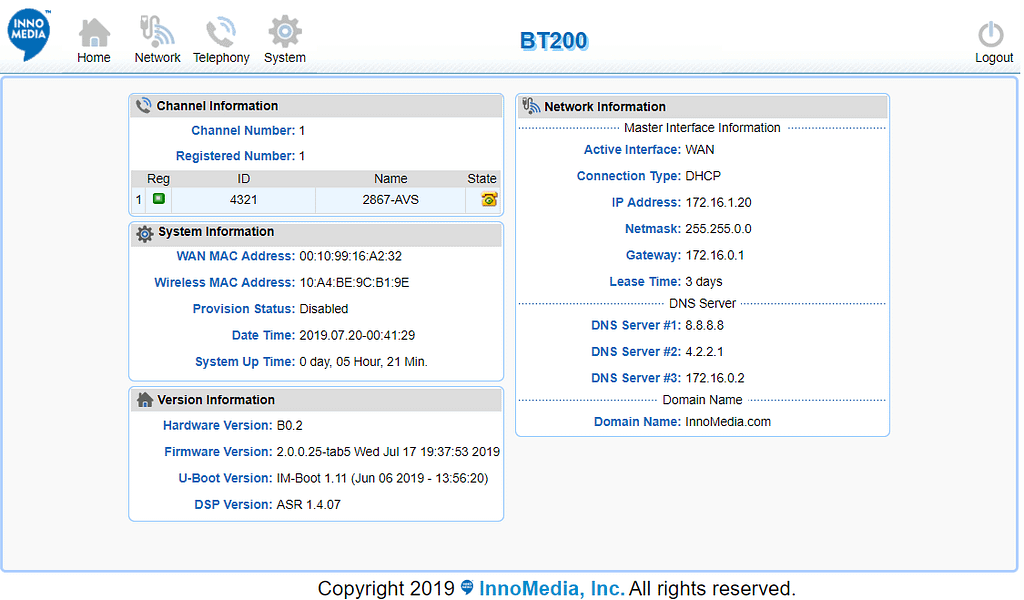This screenshot has width=1024, height=600.
Task: Click the Logout power icon
Action: [991, 35]
